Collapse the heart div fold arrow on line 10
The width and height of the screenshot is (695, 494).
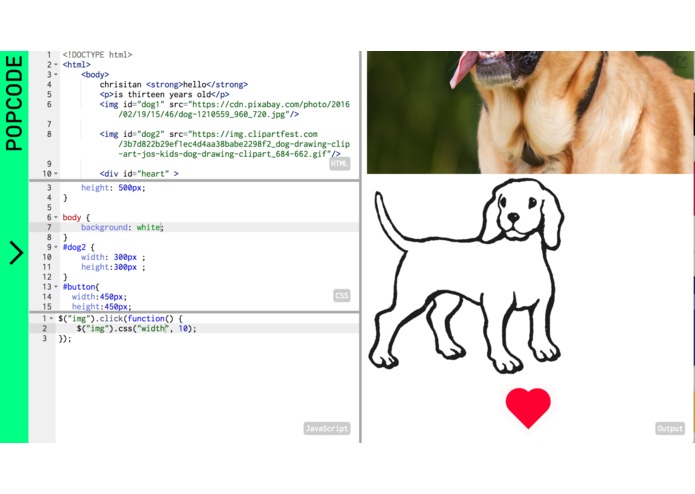click(56, 174)
